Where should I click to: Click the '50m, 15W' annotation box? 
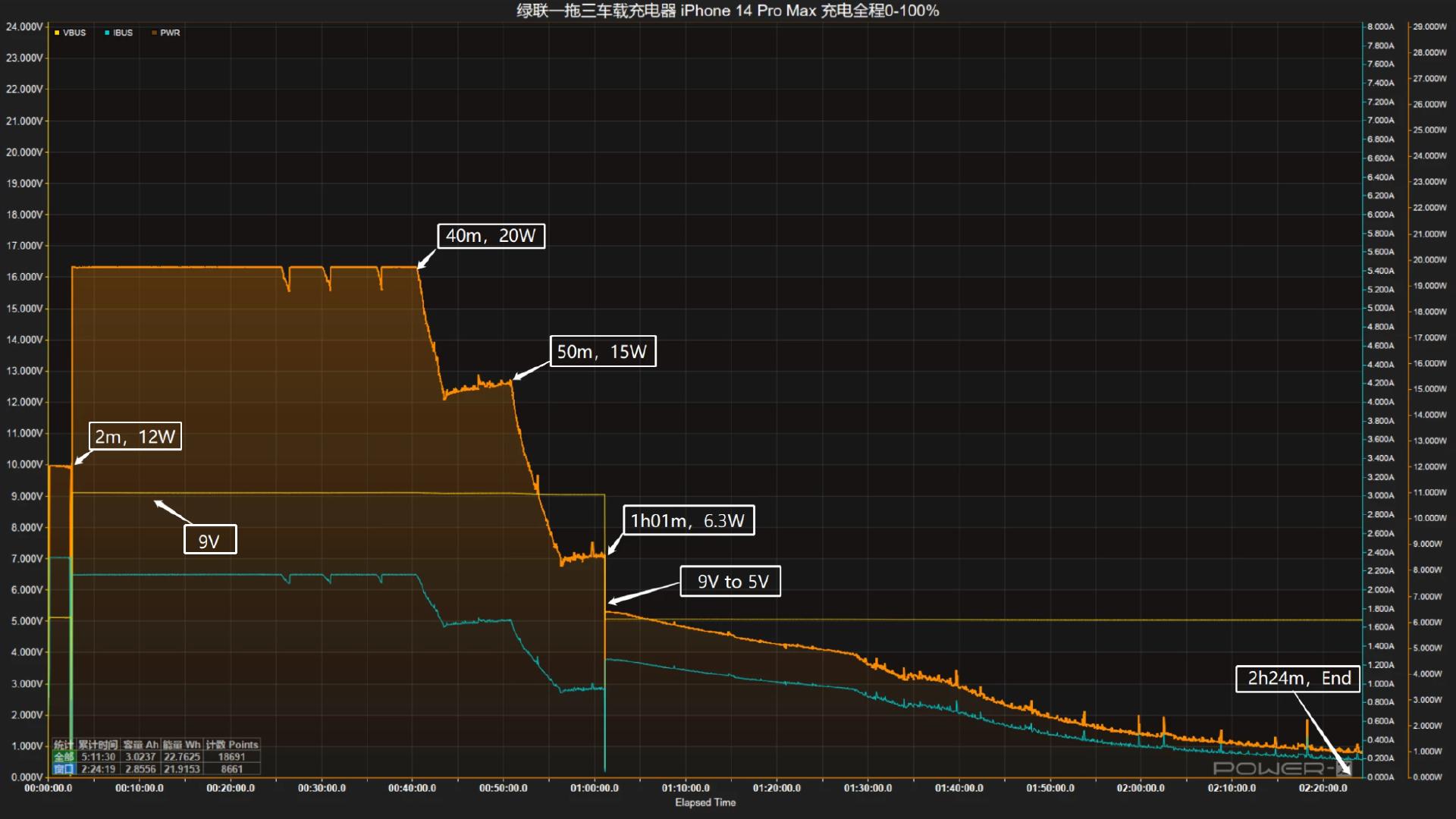(x=602, y=352)
